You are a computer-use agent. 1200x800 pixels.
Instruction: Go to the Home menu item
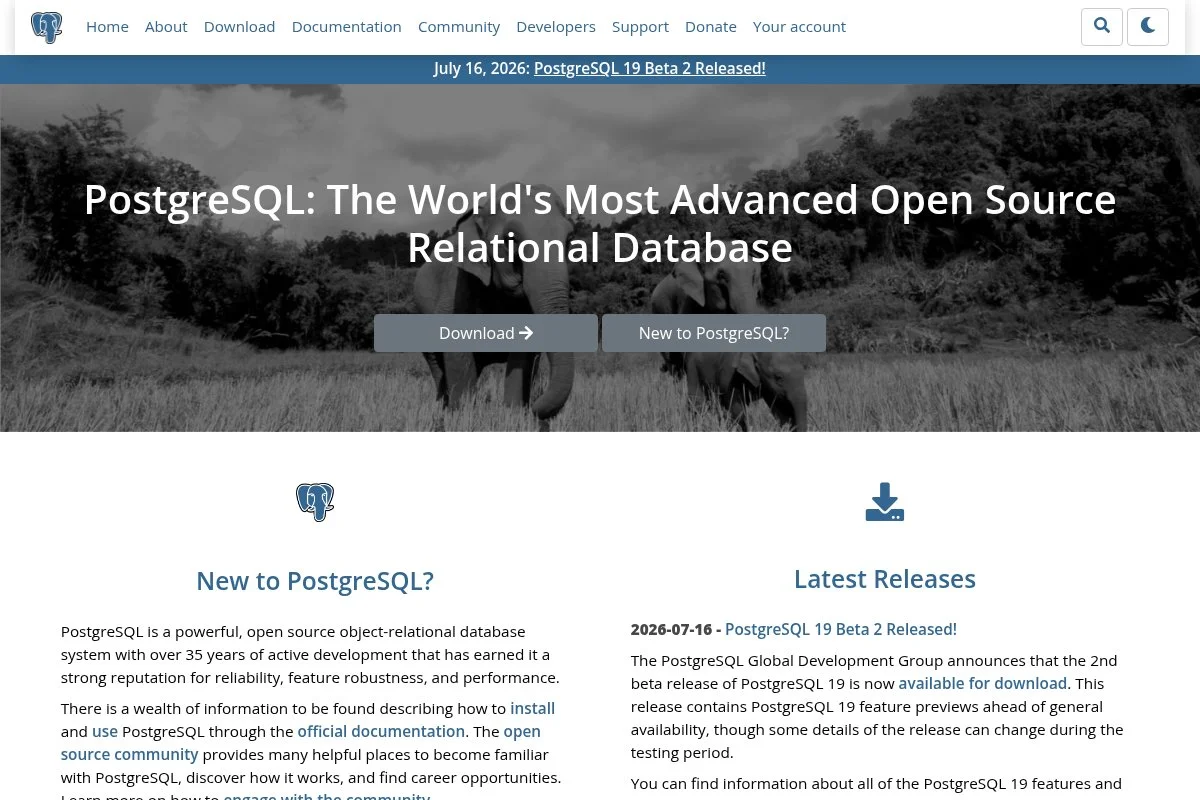[x=107, y=27]
